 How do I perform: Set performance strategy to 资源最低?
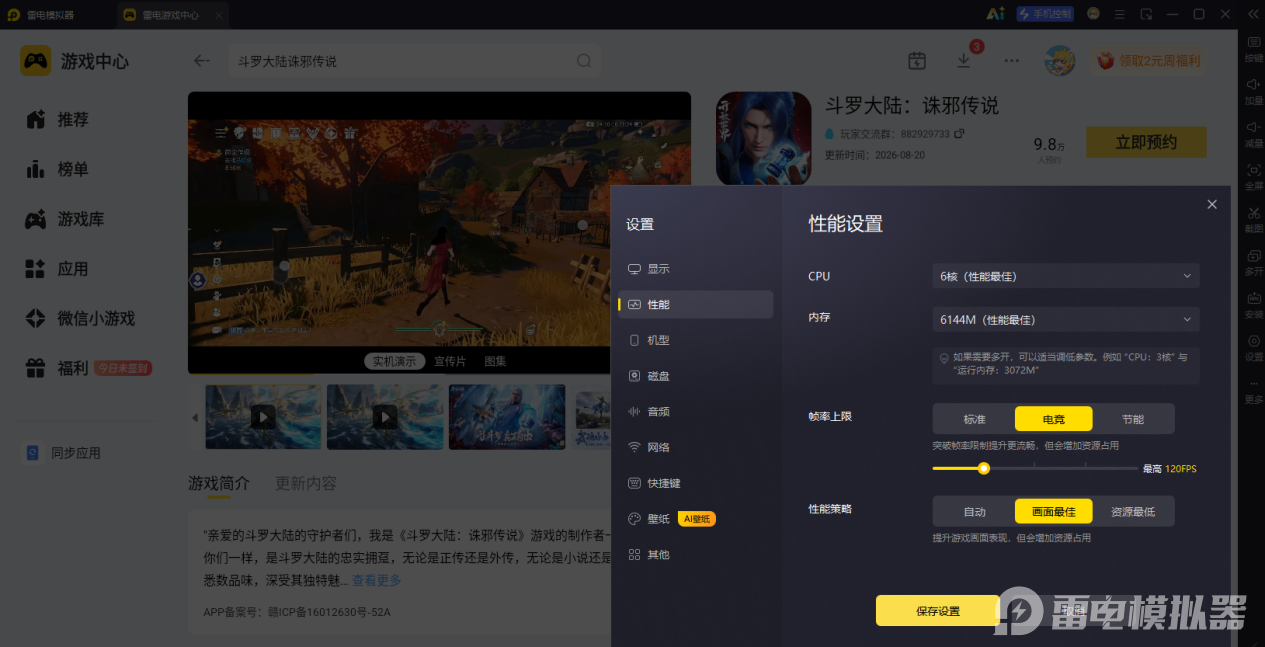tap(1133, 511)
